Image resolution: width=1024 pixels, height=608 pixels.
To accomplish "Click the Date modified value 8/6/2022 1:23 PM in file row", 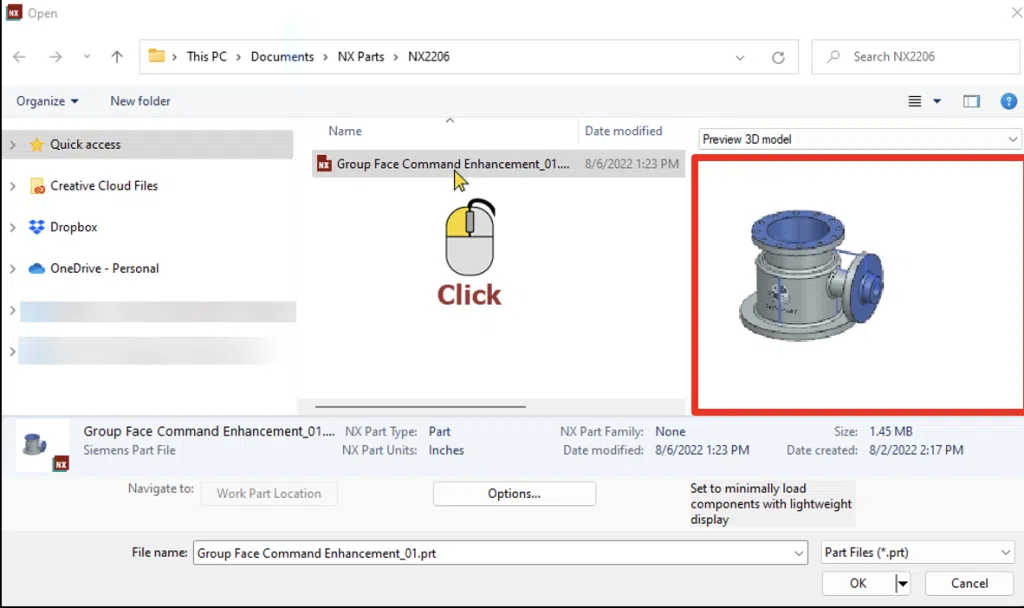I will [632, 164].
